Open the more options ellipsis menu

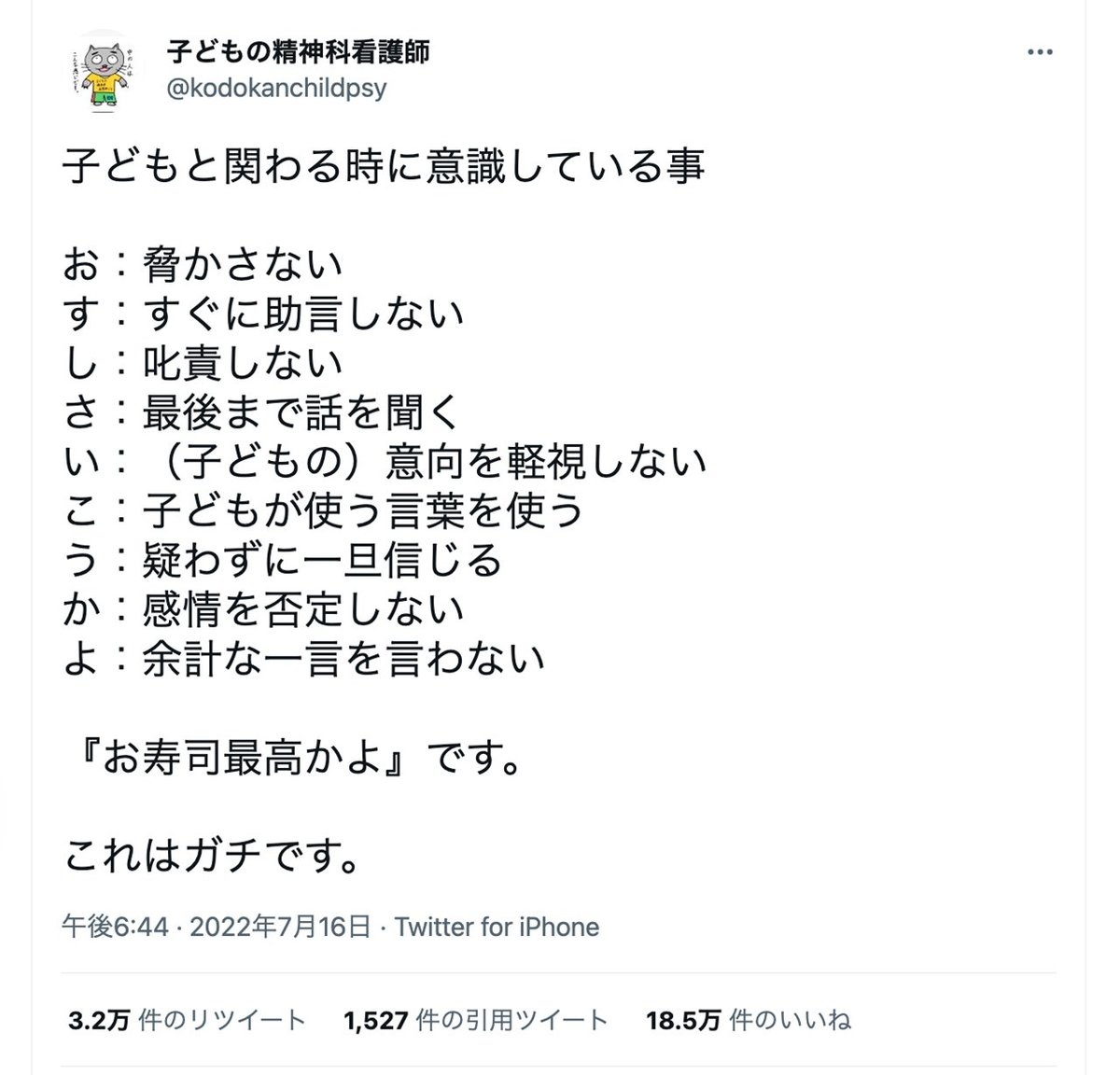point(1039,53)
